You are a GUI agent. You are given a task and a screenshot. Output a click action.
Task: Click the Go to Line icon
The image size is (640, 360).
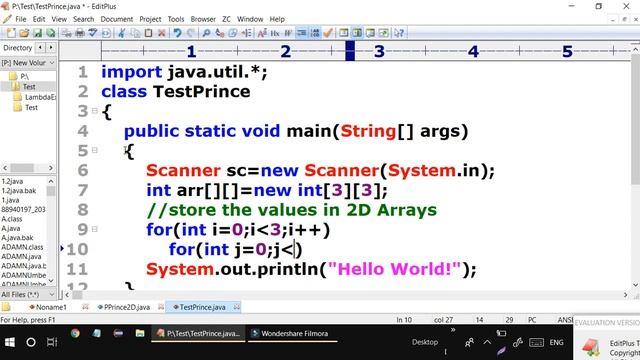pyautogui.click(x=247, y=33)
